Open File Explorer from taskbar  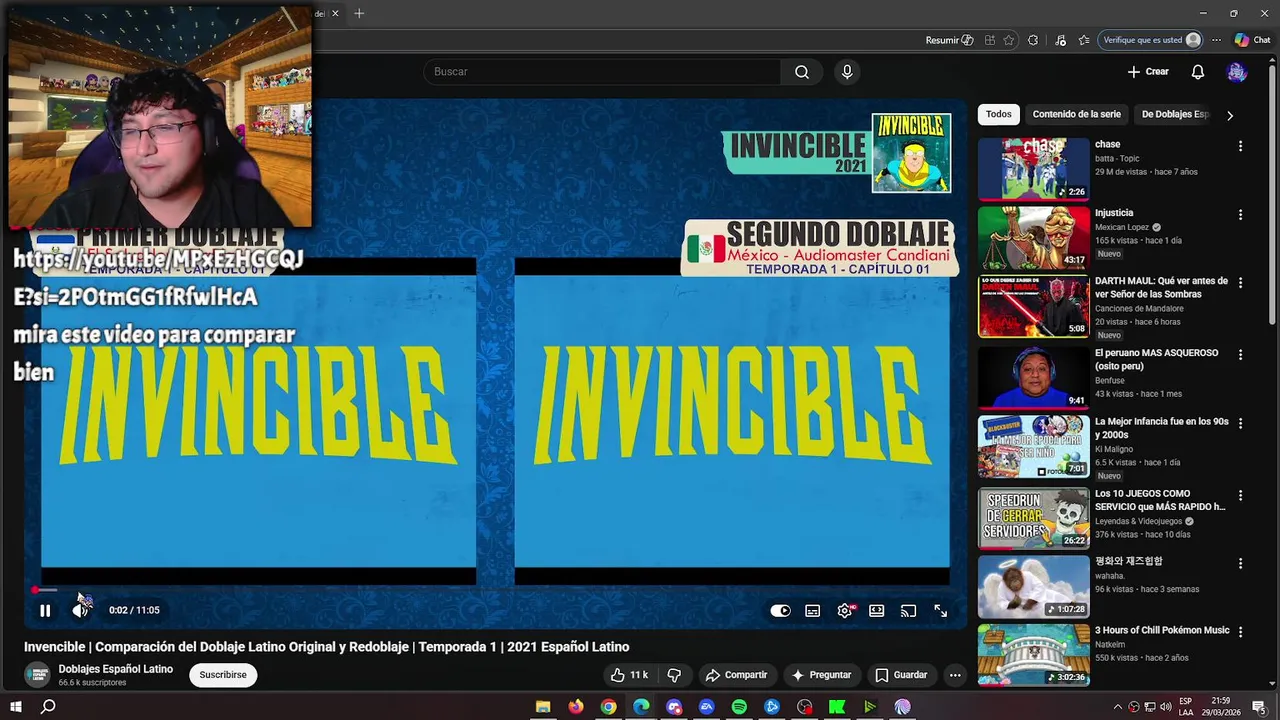pyautogui.click(x=543, y=707)
